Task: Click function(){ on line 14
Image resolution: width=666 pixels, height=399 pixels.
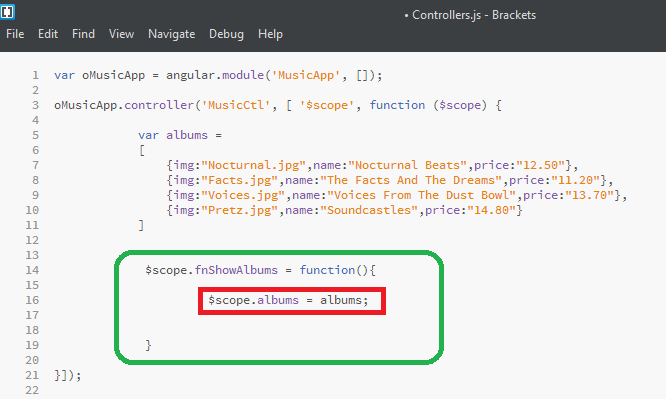Action: pyautogui.click(x=338, y=270)
